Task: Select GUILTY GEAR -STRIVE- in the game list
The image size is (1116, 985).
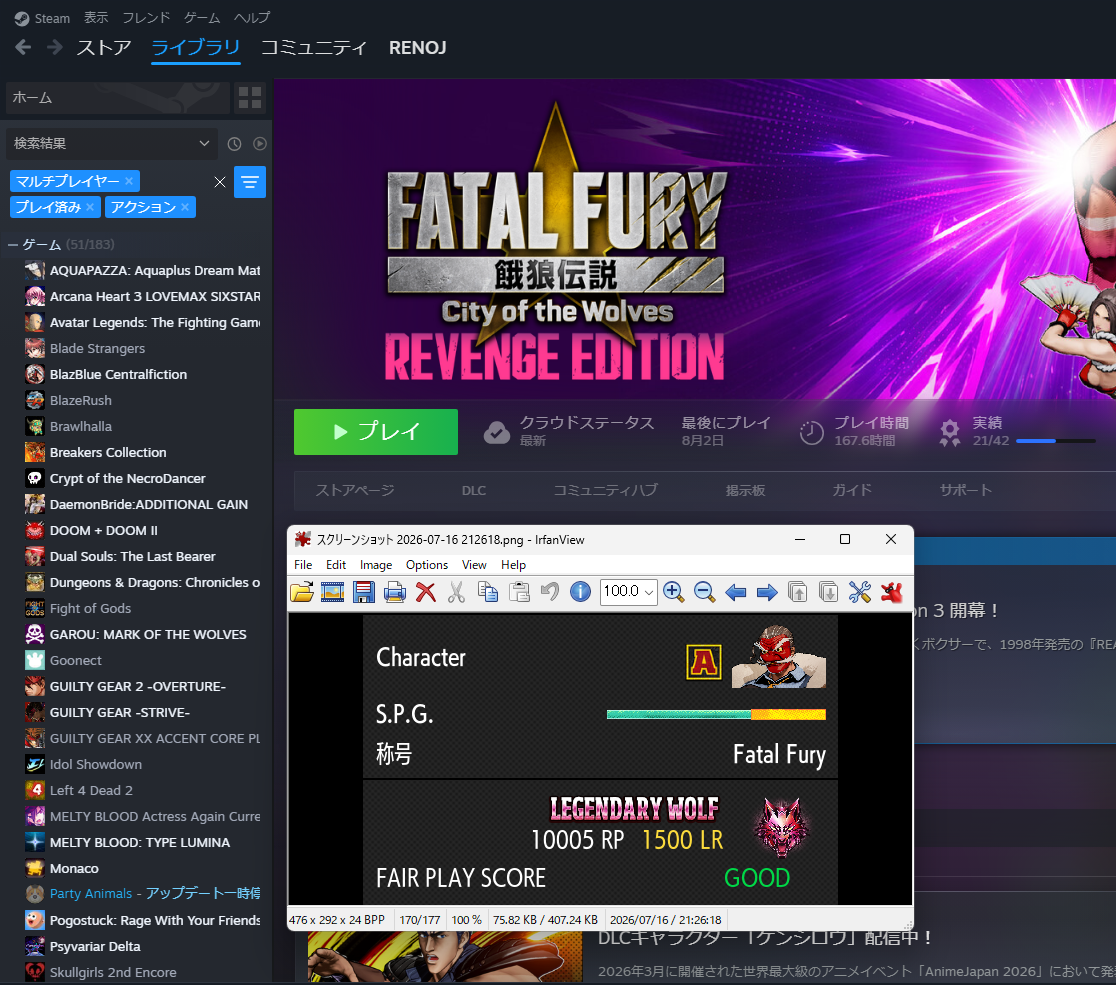Action: pos(120,712)
